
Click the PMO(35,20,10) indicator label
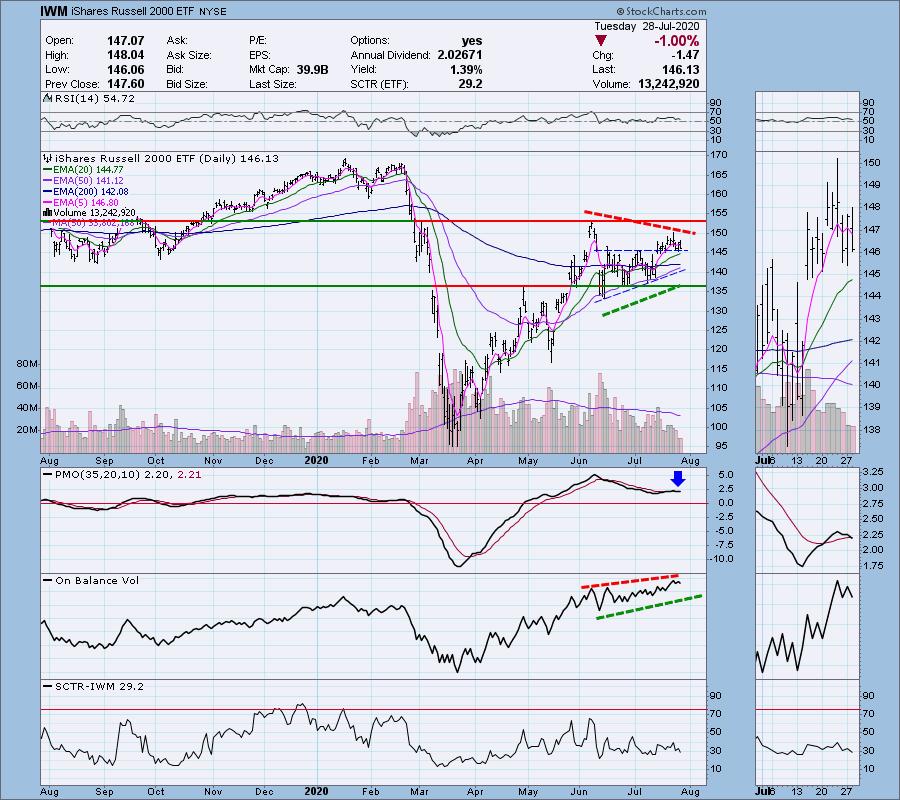[128, 475]
